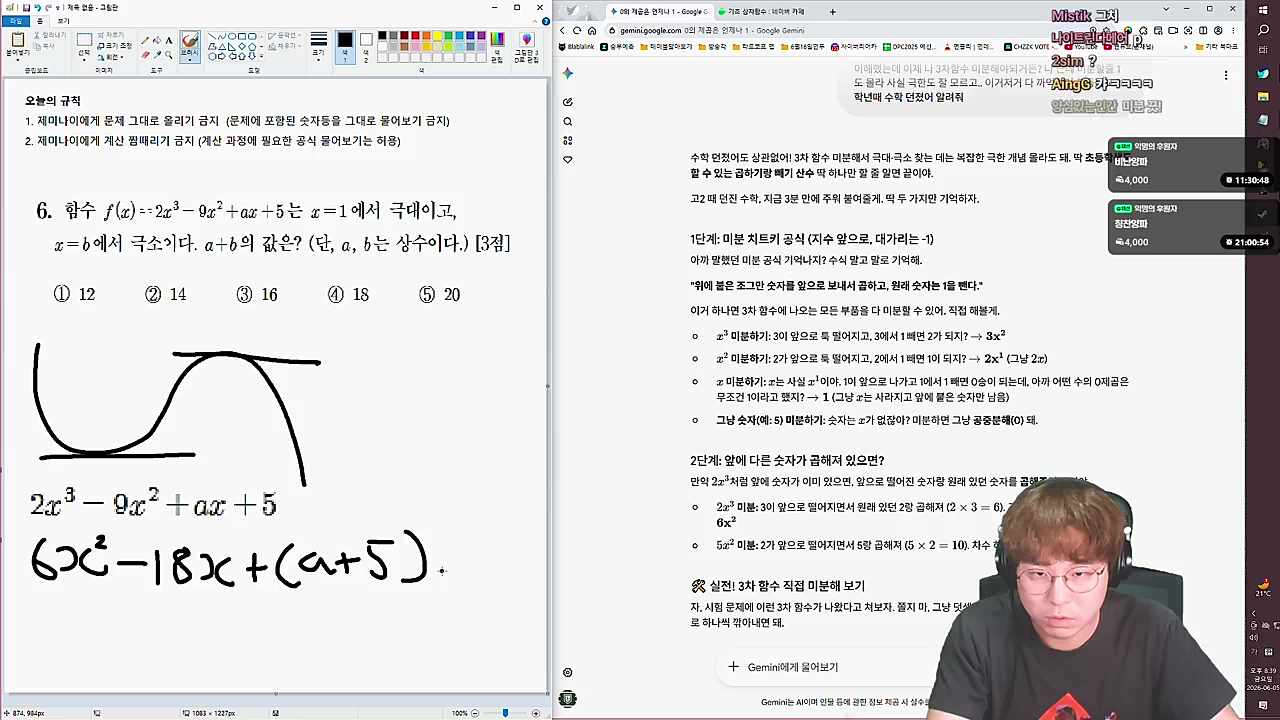The image size is (1280, 720).
Task: Open Twitter bird icon in side taskbar
Action: click(1263, 73)
